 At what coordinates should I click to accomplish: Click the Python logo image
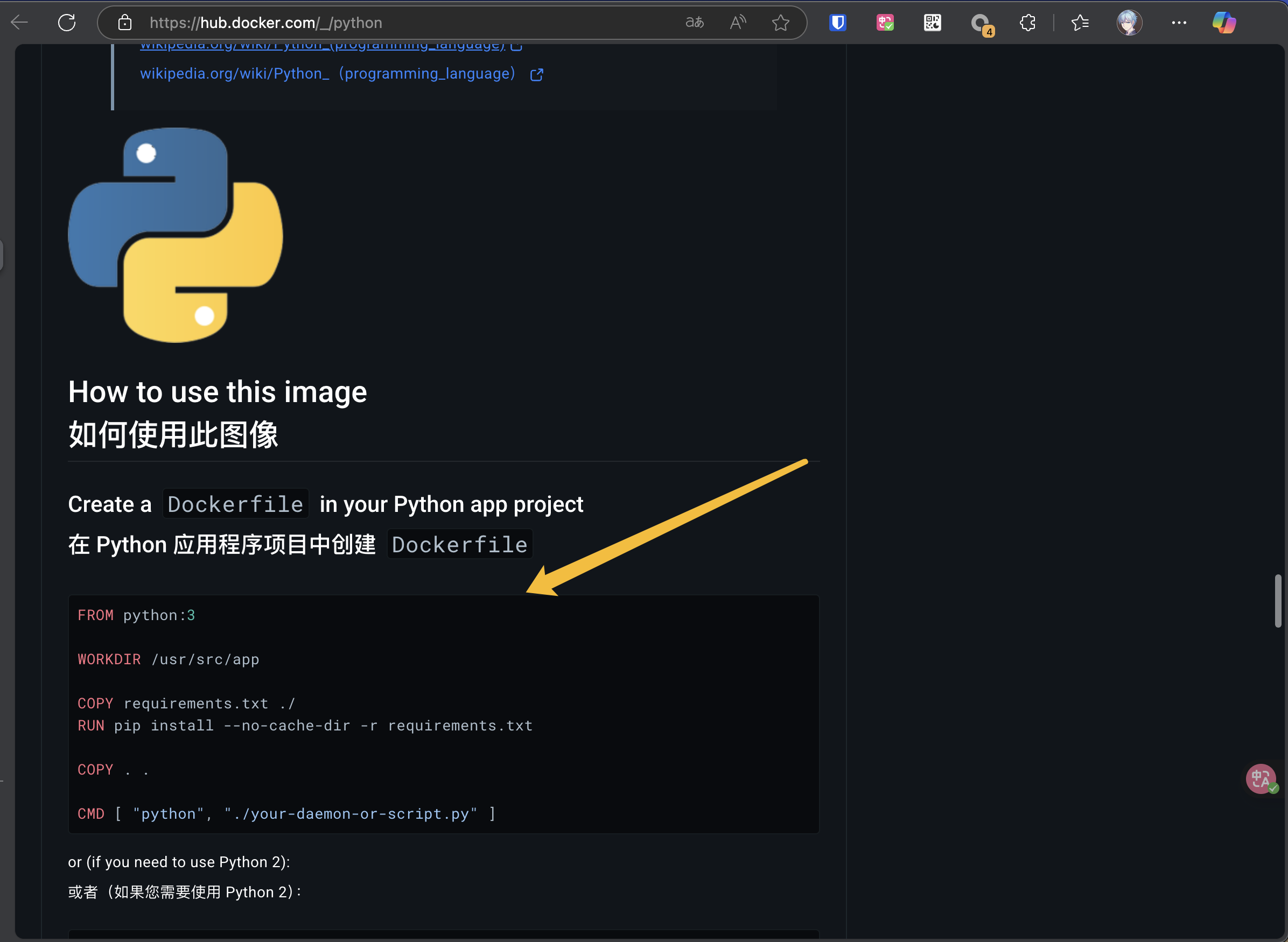(176, 234)
